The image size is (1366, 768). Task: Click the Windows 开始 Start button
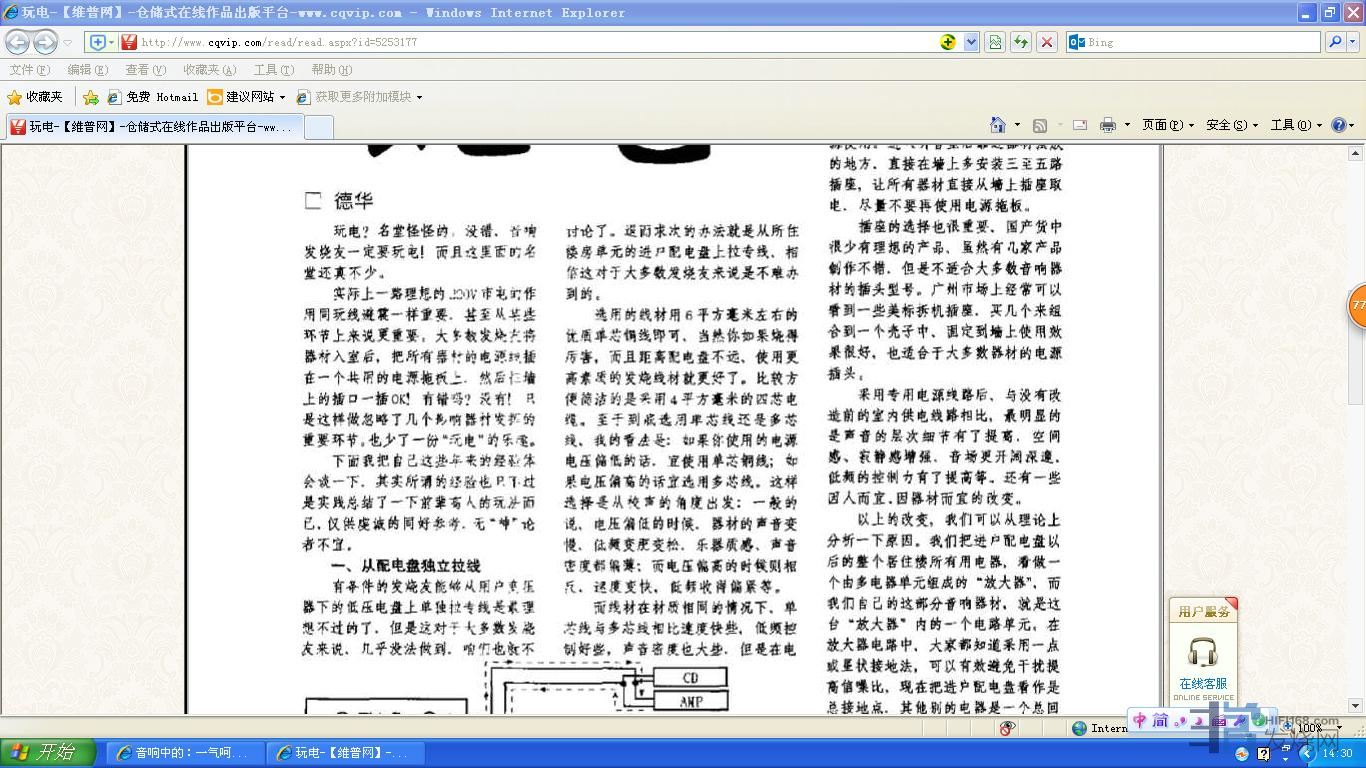(x=47, y=752)
